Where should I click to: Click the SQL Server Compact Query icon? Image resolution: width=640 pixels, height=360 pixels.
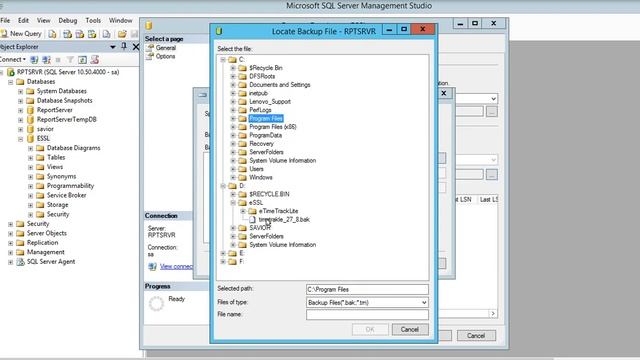(106, 34)
